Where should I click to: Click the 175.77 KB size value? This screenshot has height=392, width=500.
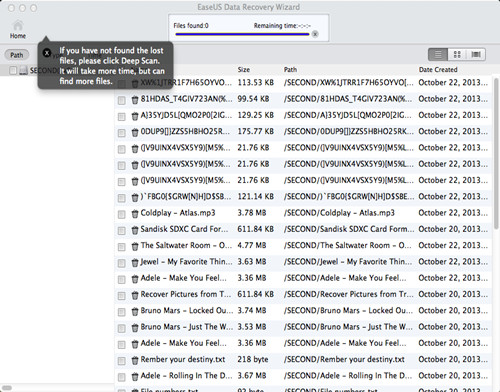tap(256, 131)
